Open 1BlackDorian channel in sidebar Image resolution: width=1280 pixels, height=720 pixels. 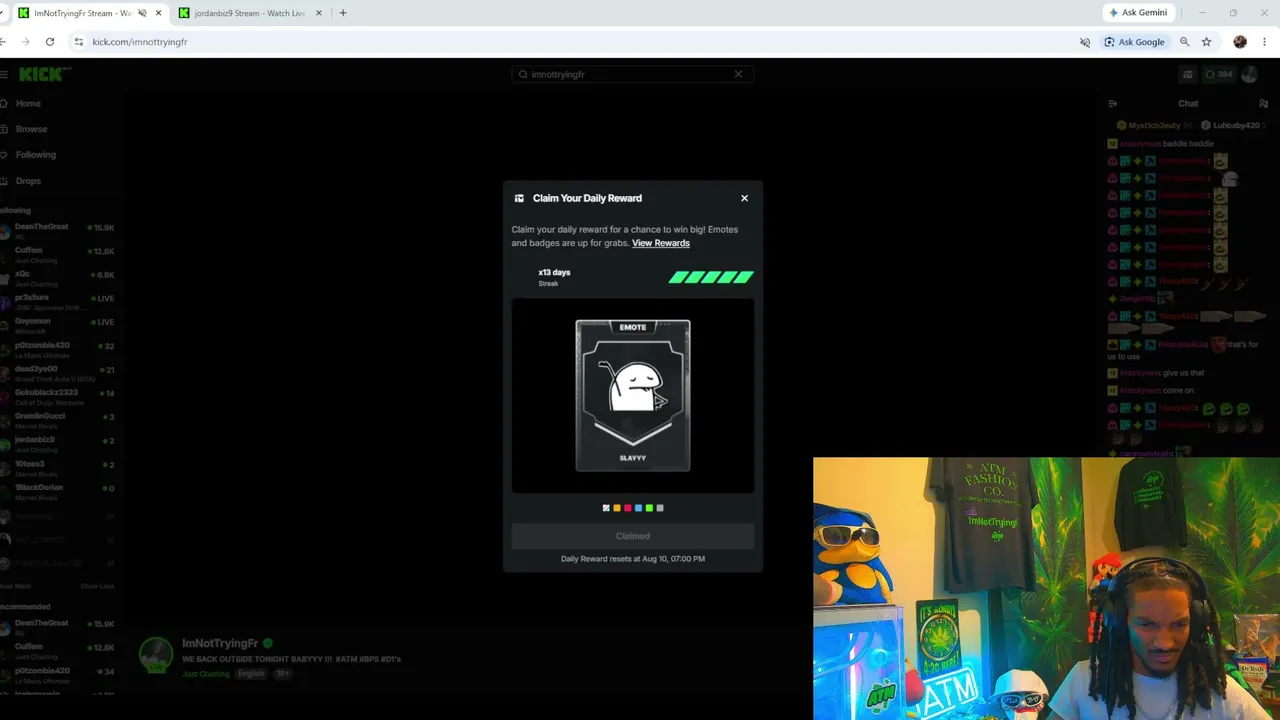tap(58, 492)
